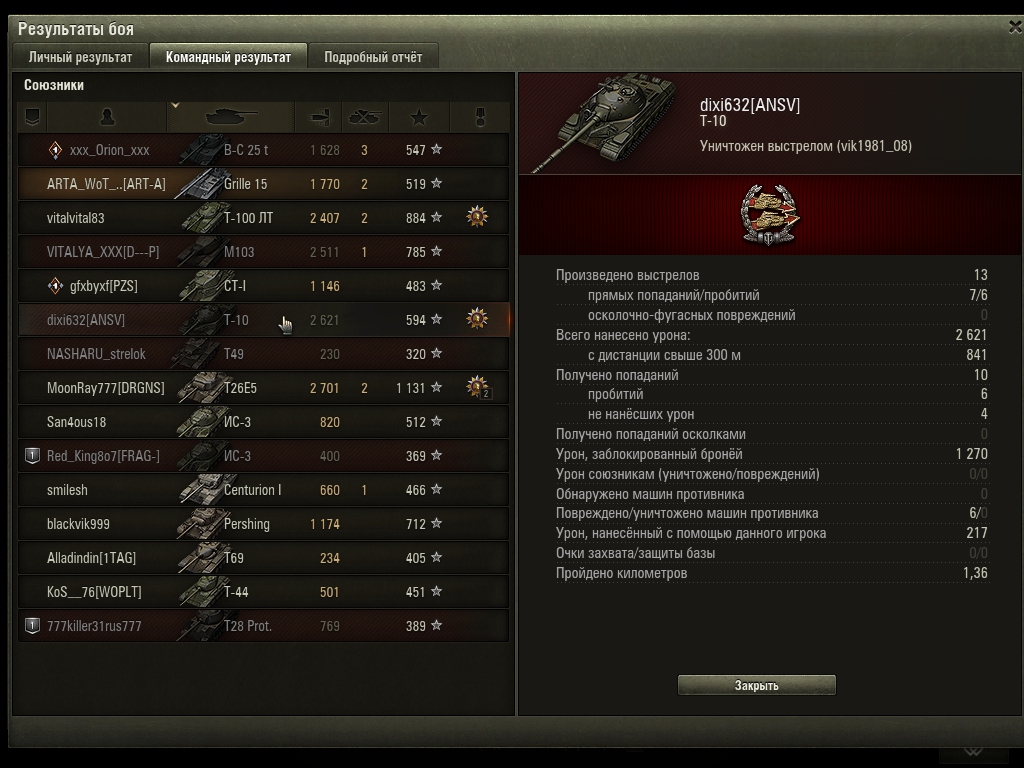Sort allies by damage dealt icon
The width and height of the screenshot is (1024, 768).
(319, 117)
